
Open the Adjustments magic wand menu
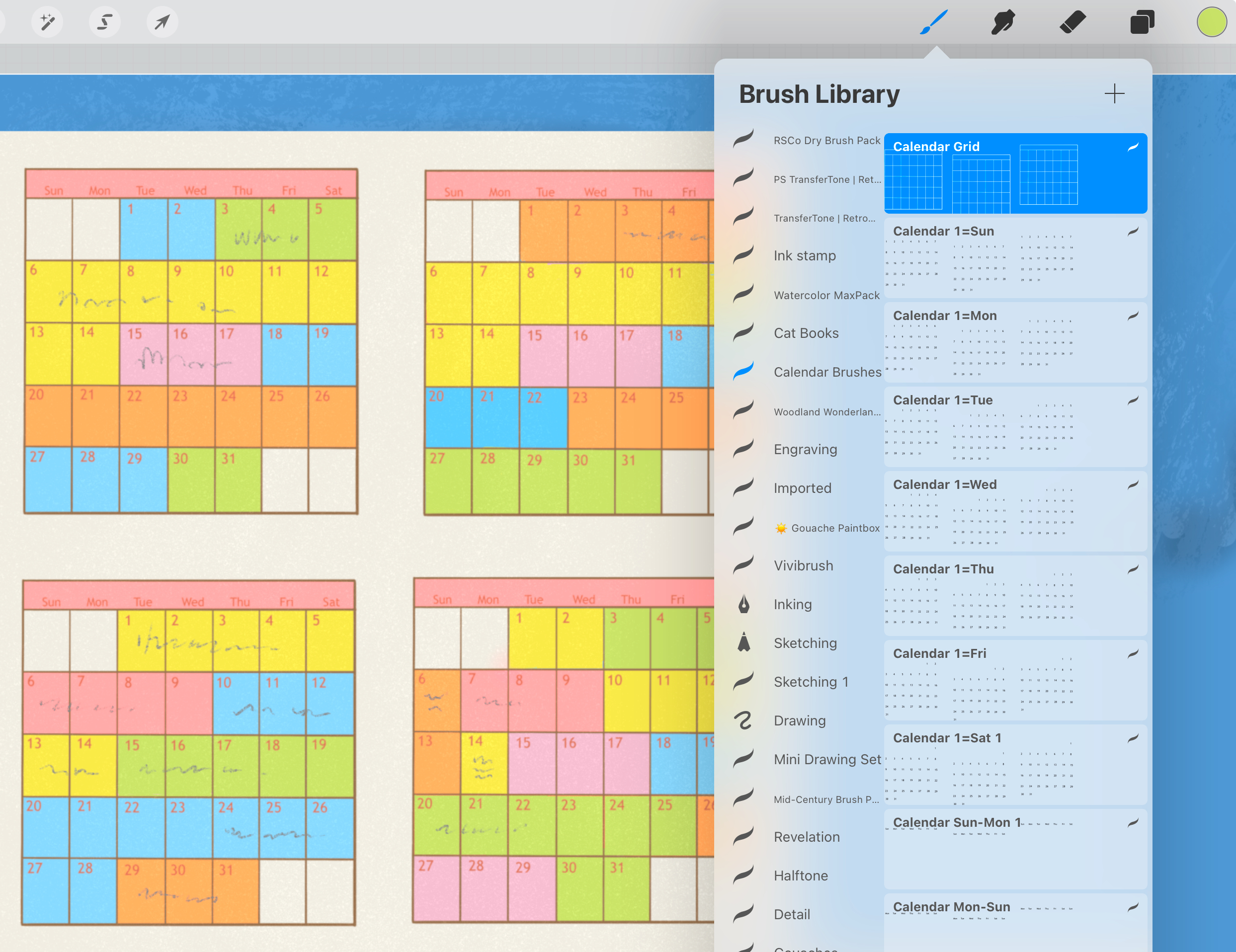point(47,22)
